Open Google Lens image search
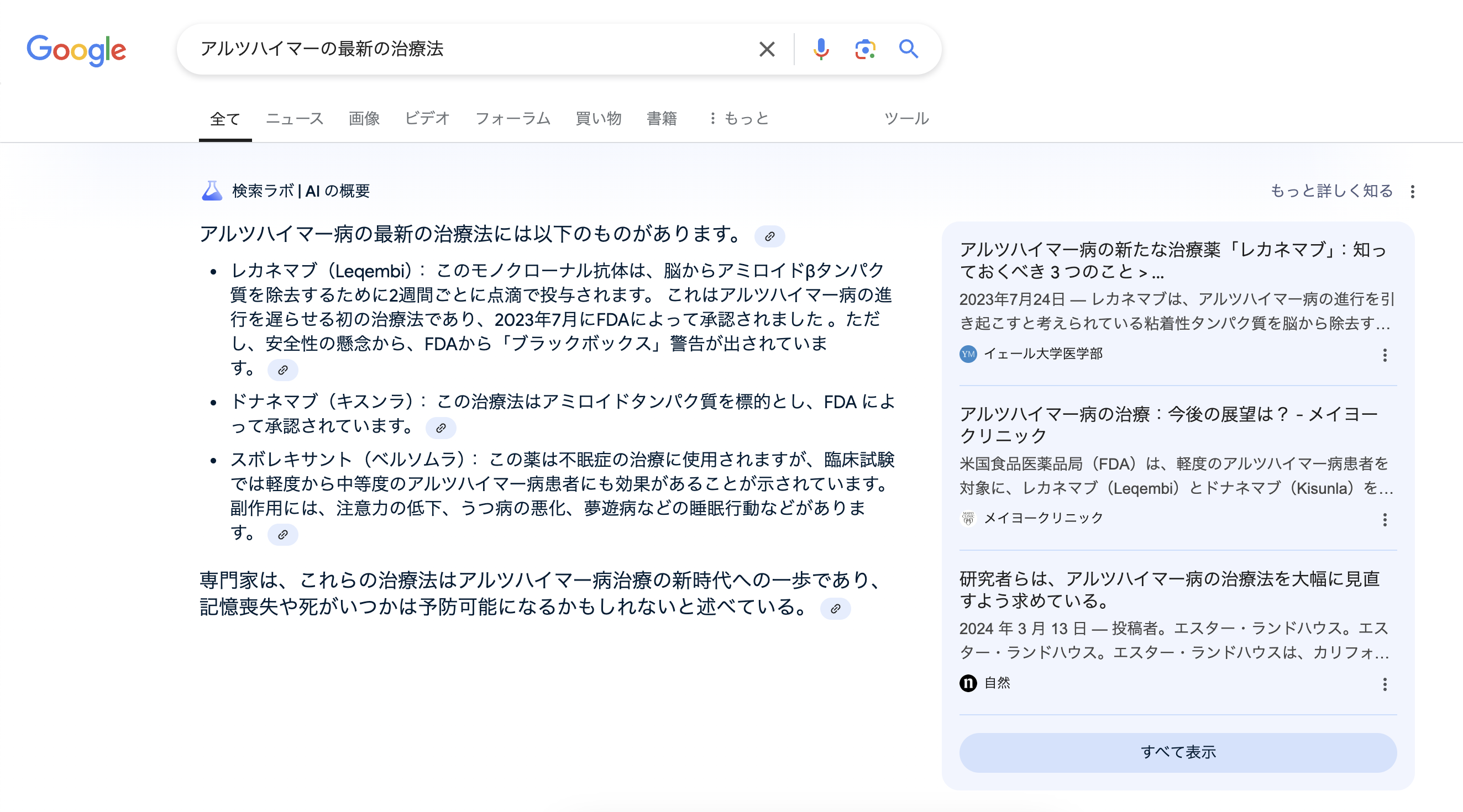Screen dimensions: 1463x812 864,49
